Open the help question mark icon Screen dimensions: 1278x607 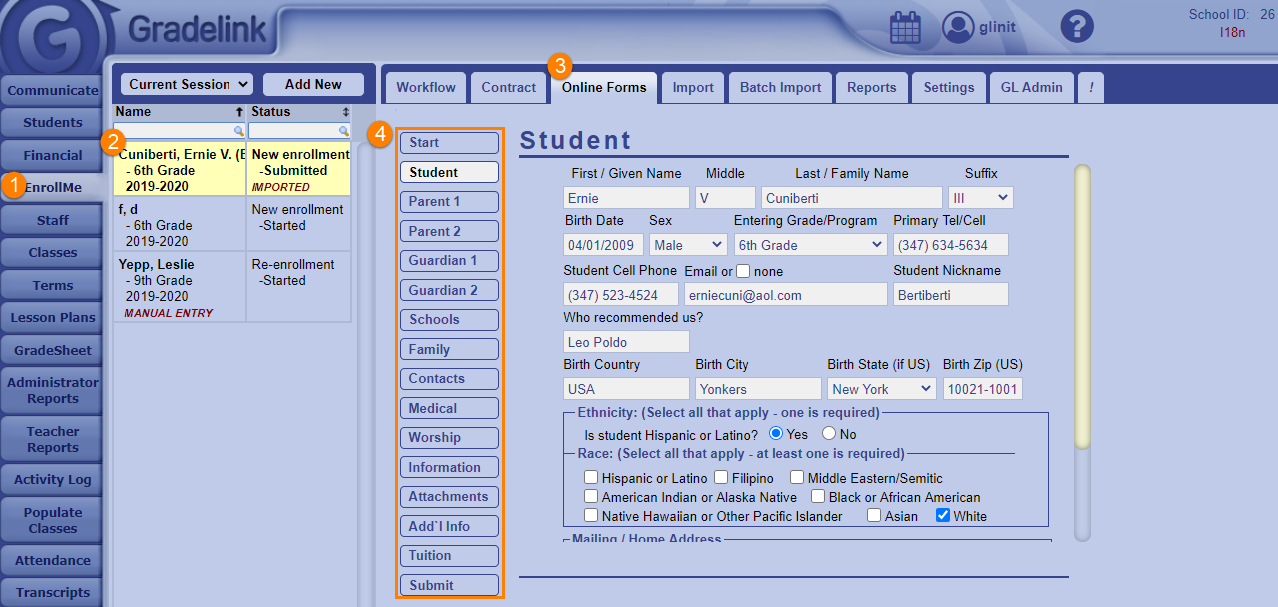click(1077, 27)
